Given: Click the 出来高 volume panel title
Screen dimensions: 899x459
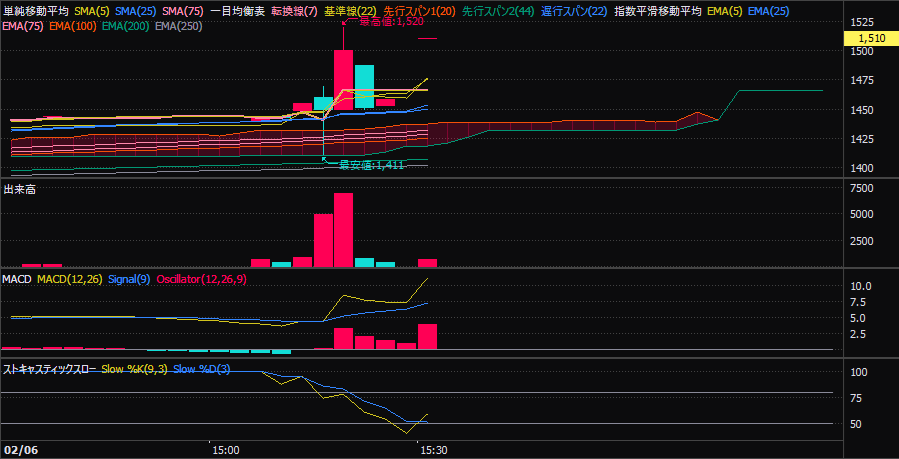Looking at the screenshot, I should [x=20, y=189].
